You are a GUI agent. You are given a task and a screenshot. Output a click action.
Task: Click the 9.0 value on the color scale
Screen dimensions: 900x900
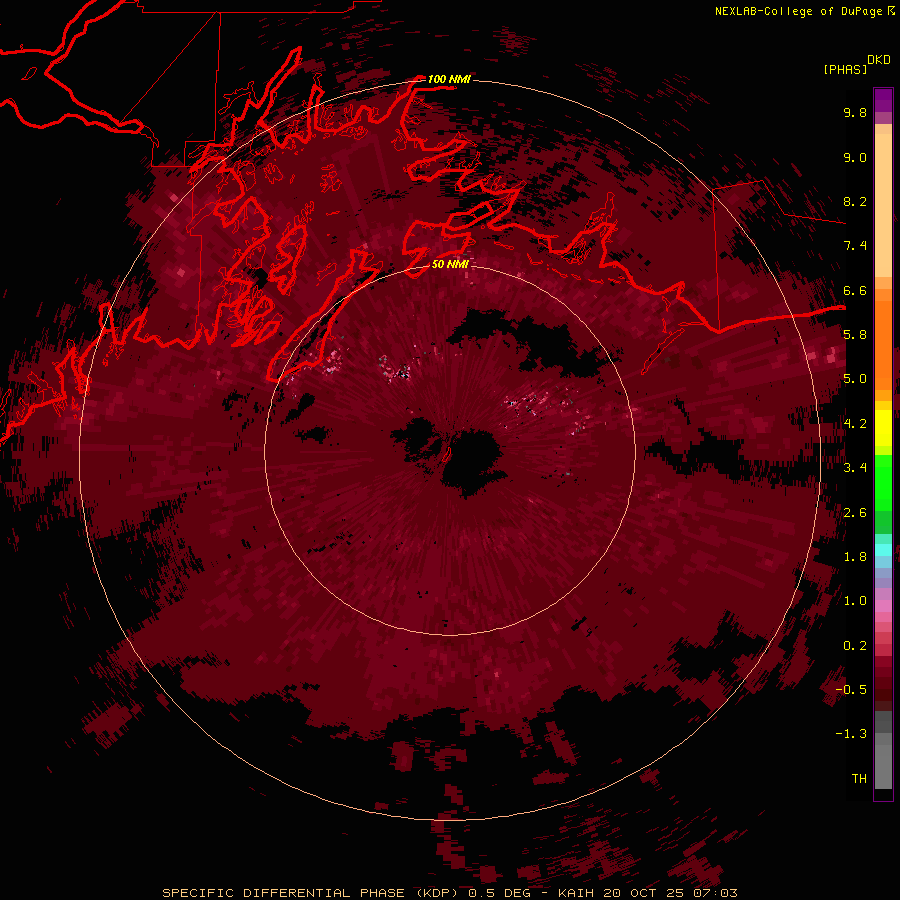tap(855, 157)
